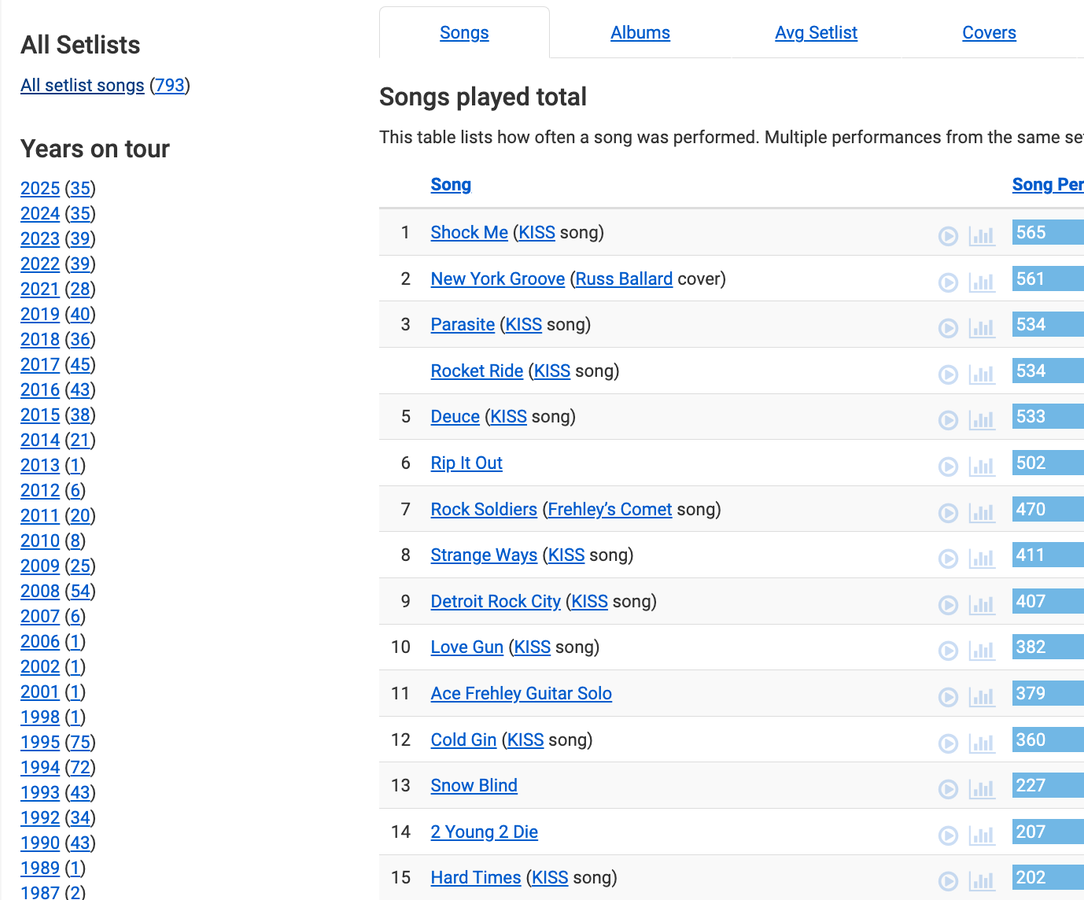Play the Parasite song preview

[948, 328]
